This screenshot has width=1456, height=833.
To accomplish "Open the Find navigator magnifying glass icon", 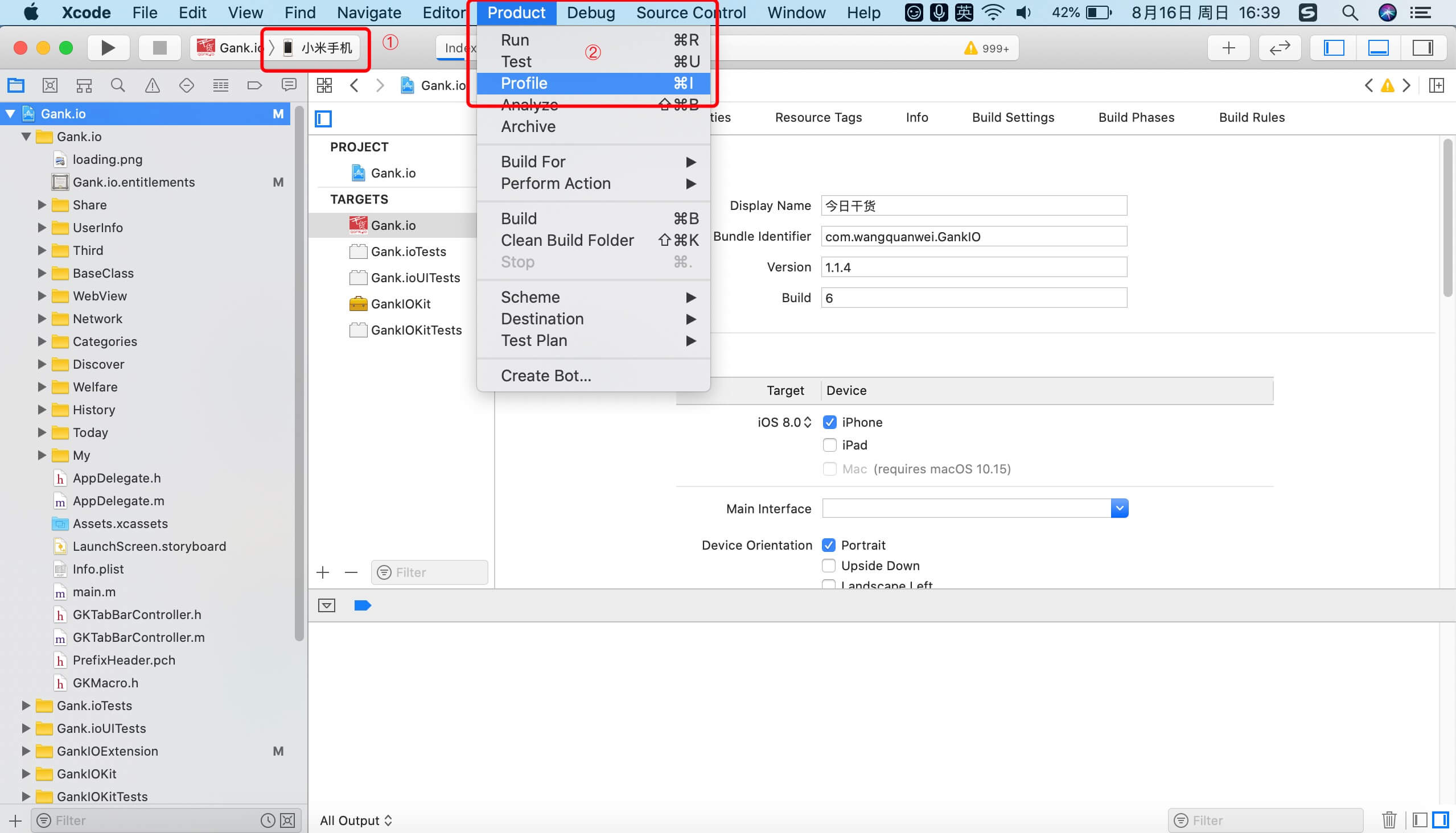I will (x=118, y=85).
